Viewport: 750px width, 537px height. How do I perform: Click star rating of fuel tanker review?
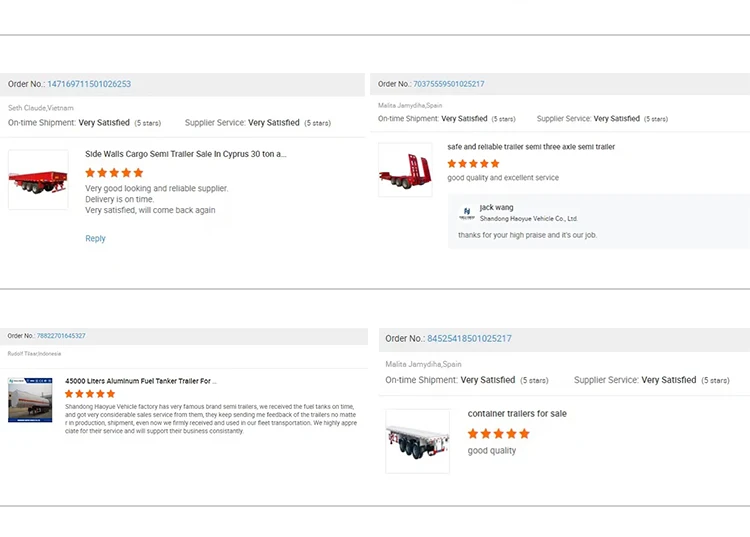click(90, 394)
